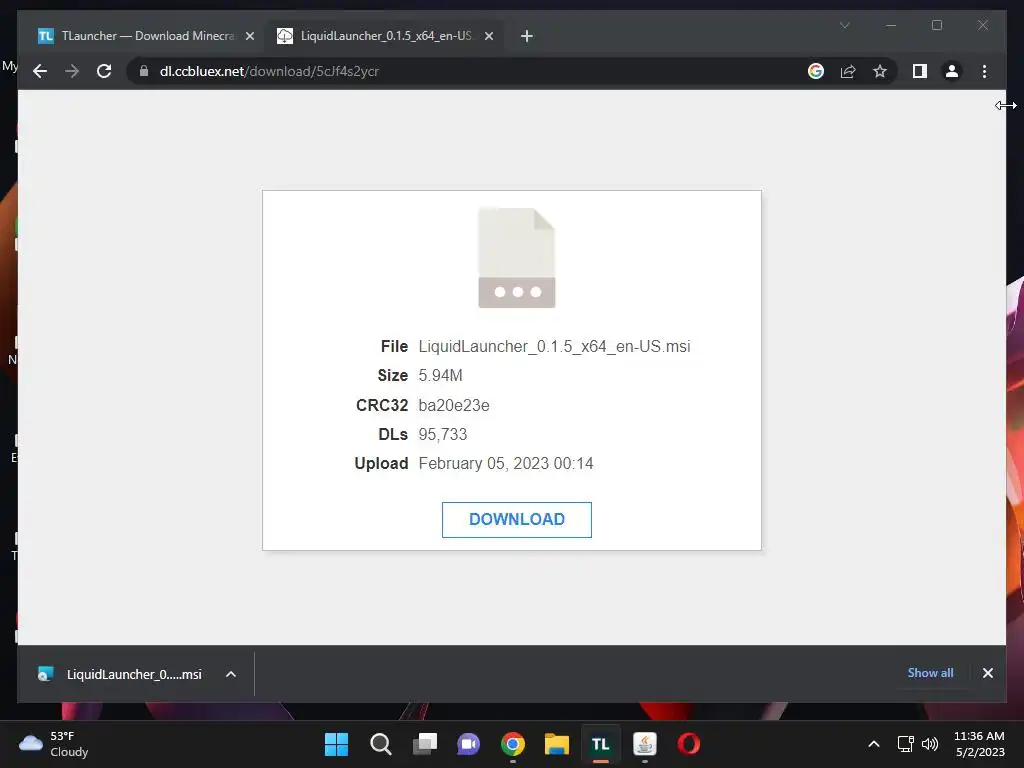Screen dimensions: 1024x768
Task: Open the weather widget showing 53°F
Action: pos(54,744)
